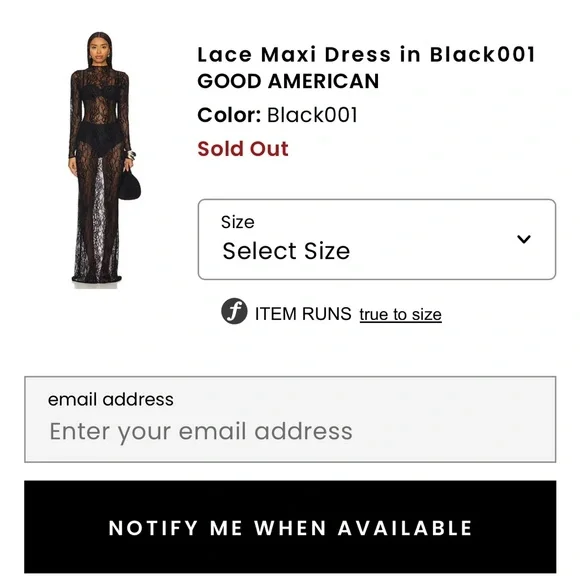Click the "Select Size" placeholder text
This screenshot has width=580, height=580.
point(286,251)
